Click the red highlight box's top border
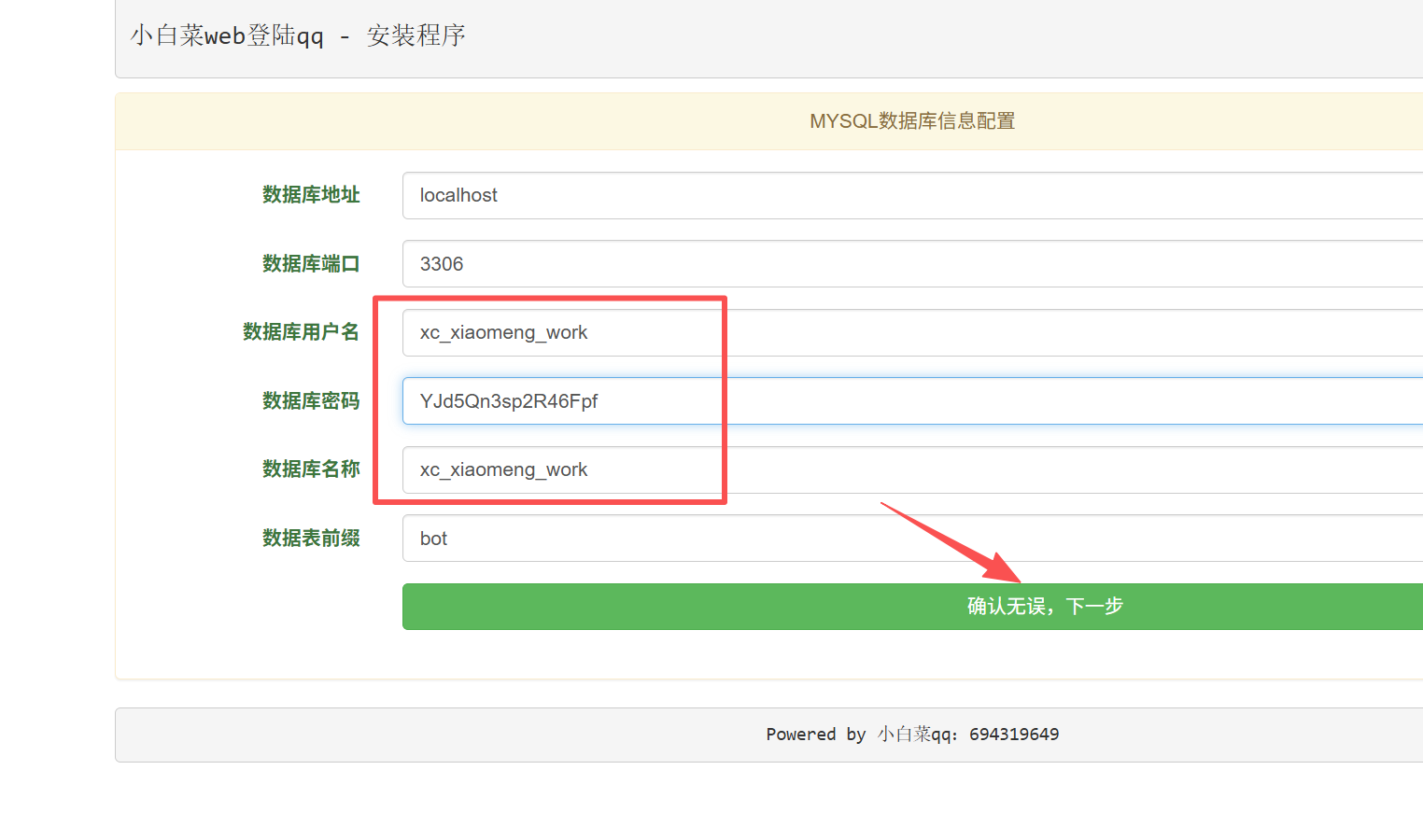Image resolution: width=1423 pixels, height=840 pixels. point(549,300)
